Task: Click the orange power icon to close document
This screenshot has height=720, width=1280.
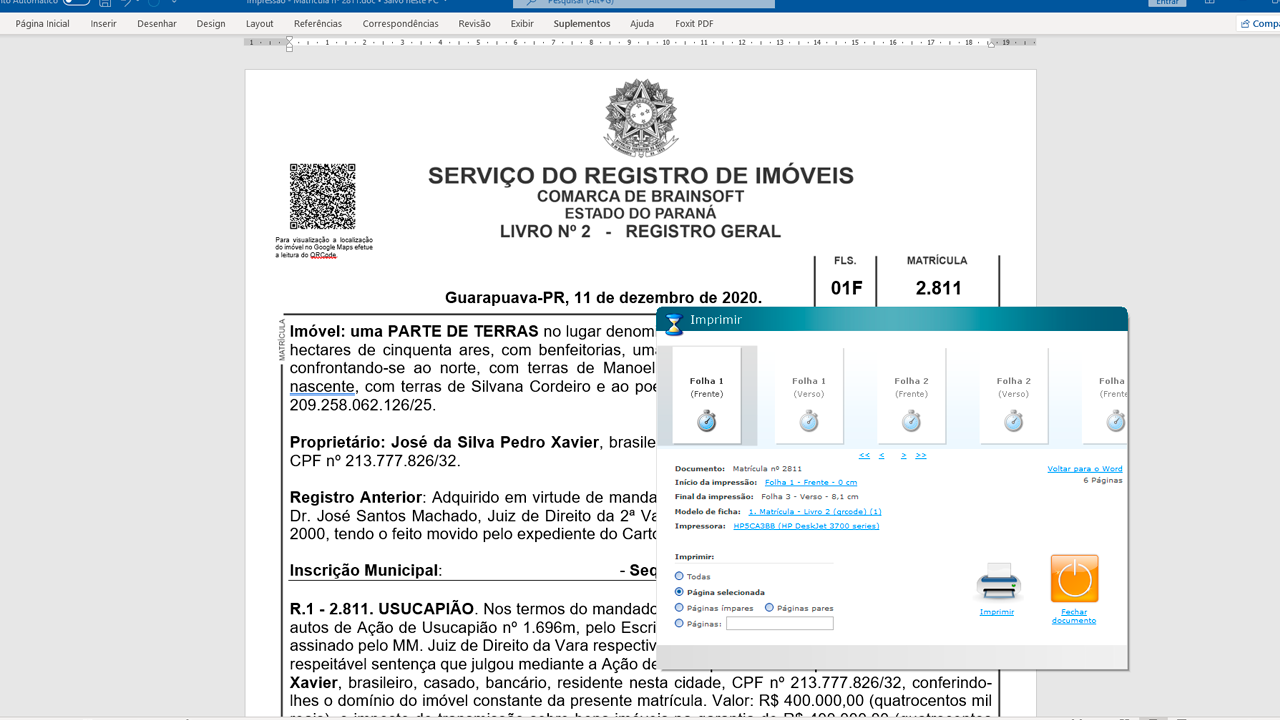Action: [1074, 579]
